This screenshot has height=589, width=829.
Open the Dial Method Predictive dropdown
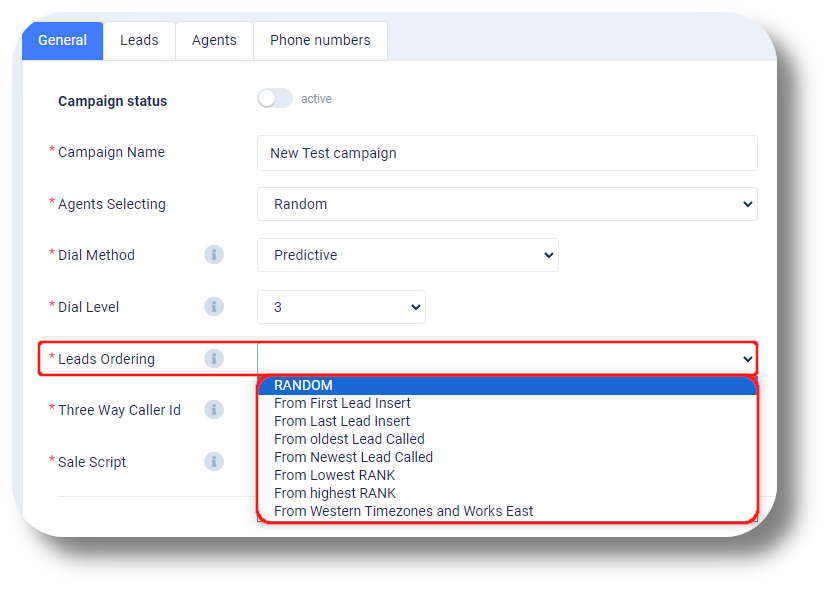(408, 255)
